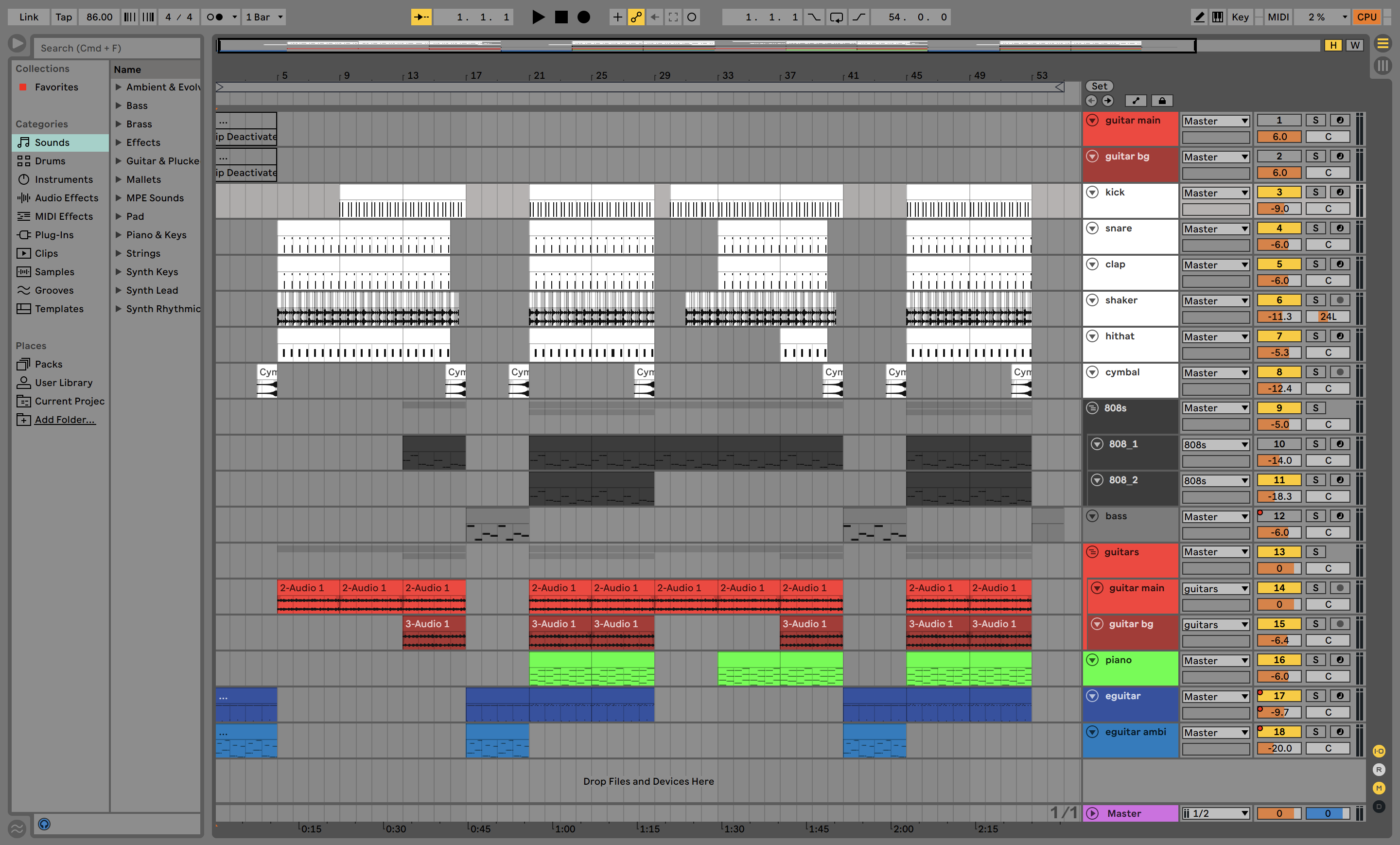The width and height of the screenshot is (1400, 845).
Task: Select Drums category in browser
Action: click(60, 161)
